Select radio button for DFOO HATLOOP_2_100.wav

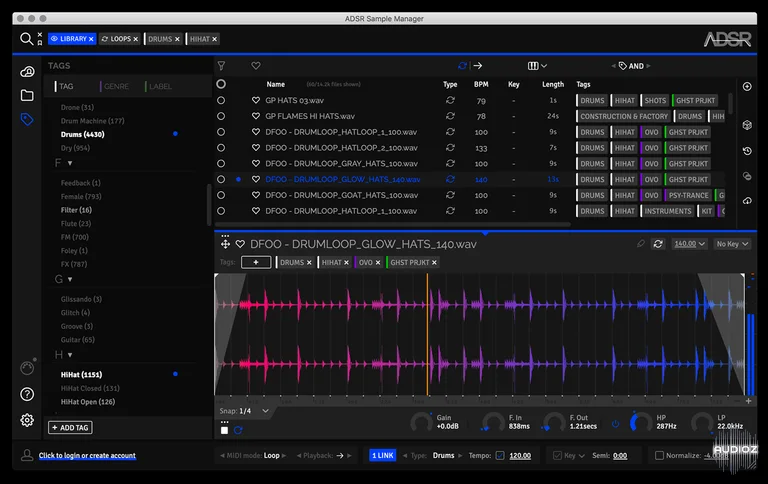(221, 147)
